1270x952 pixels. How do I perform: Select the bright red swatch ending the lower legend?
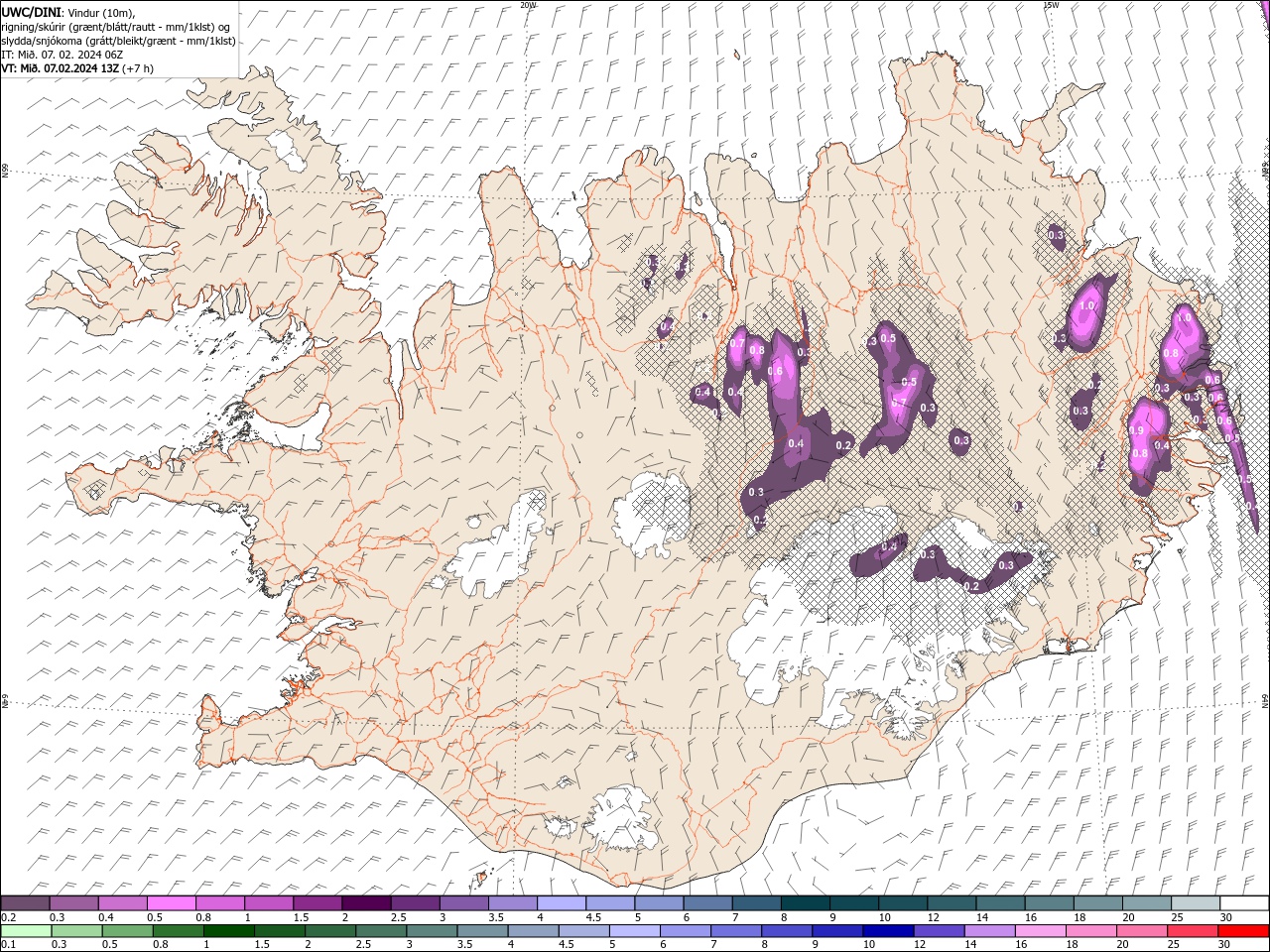click(1244, 931)
